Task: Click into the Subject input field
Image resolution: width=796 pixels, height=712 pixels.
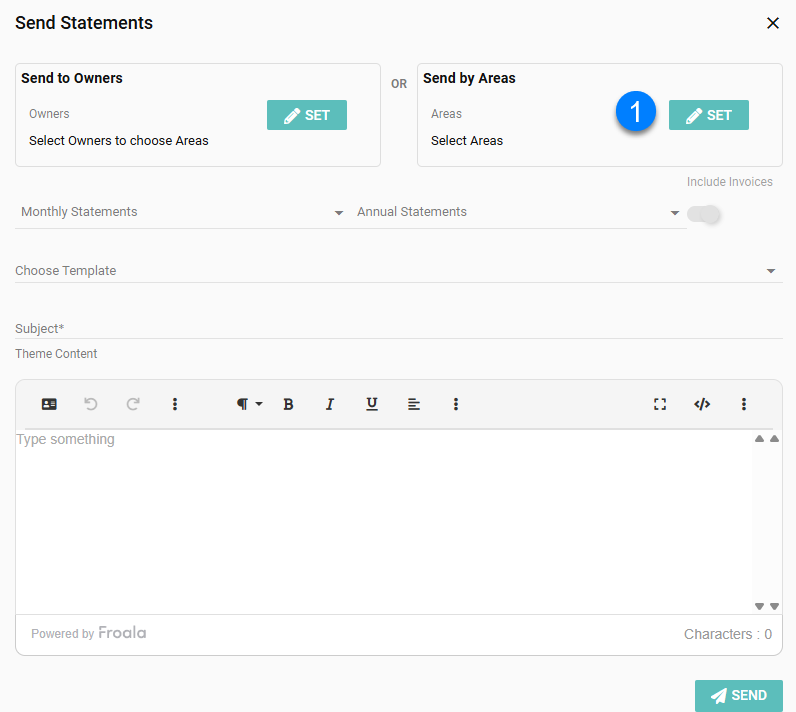Action: click(x=397, y=328)
